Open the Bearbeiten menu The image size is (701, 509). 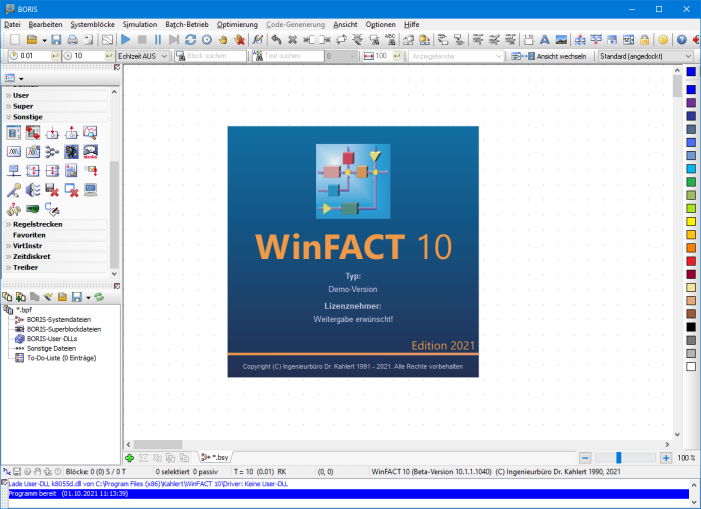[45, 25]
